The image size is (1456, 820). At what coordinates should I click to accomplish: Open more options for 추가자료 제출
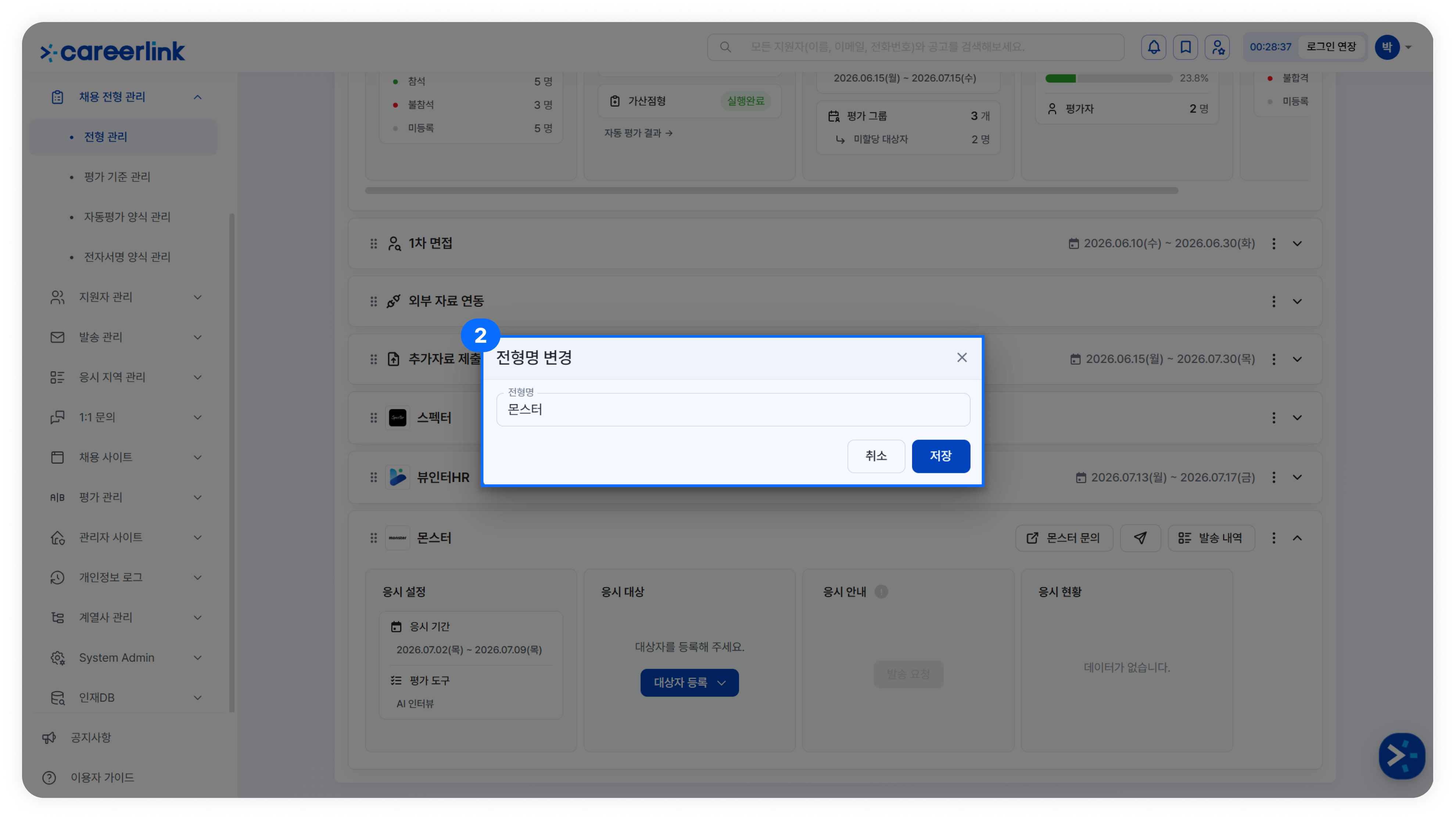click(x=1274, y=359)
